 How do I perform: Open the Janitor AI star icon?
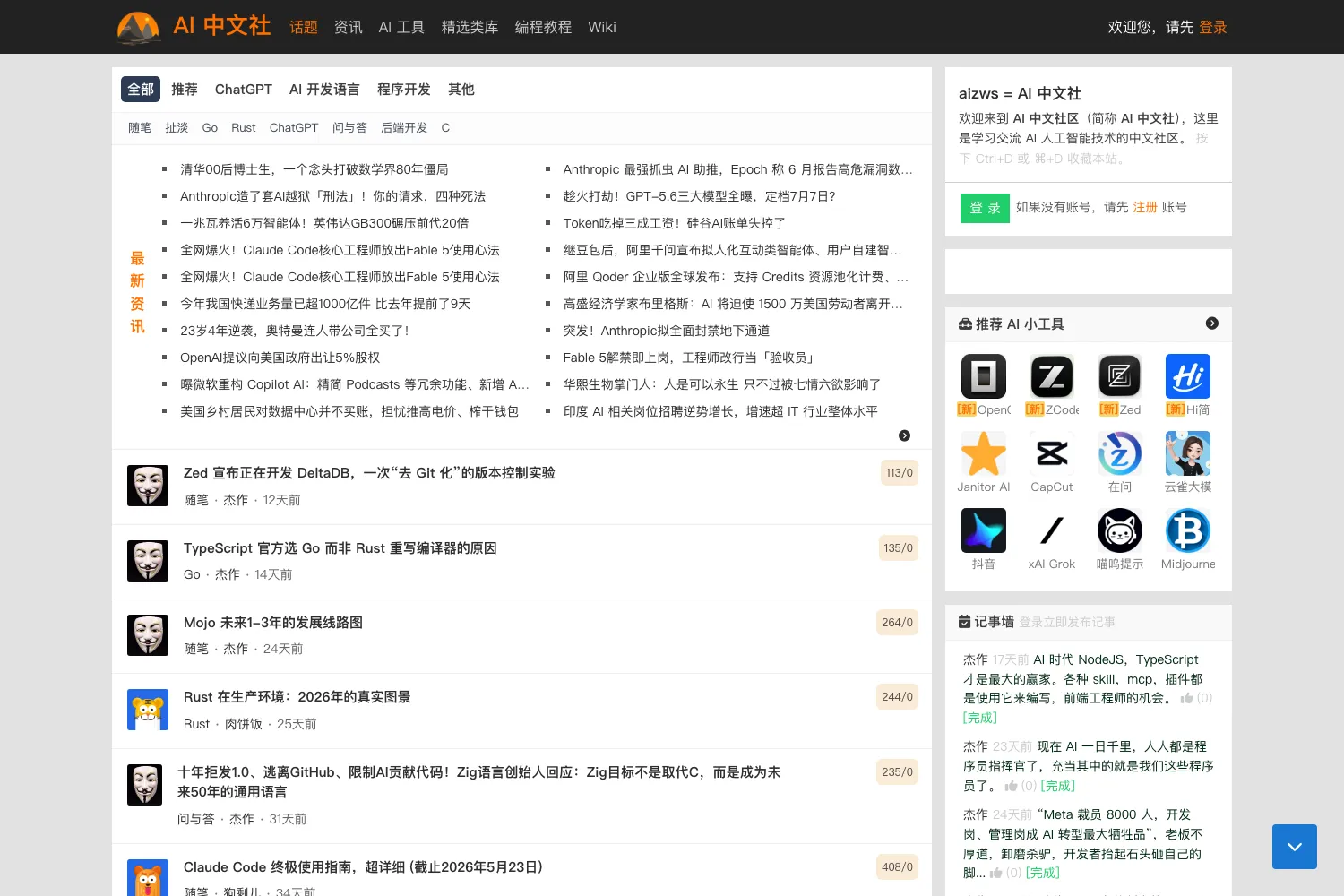984,453
